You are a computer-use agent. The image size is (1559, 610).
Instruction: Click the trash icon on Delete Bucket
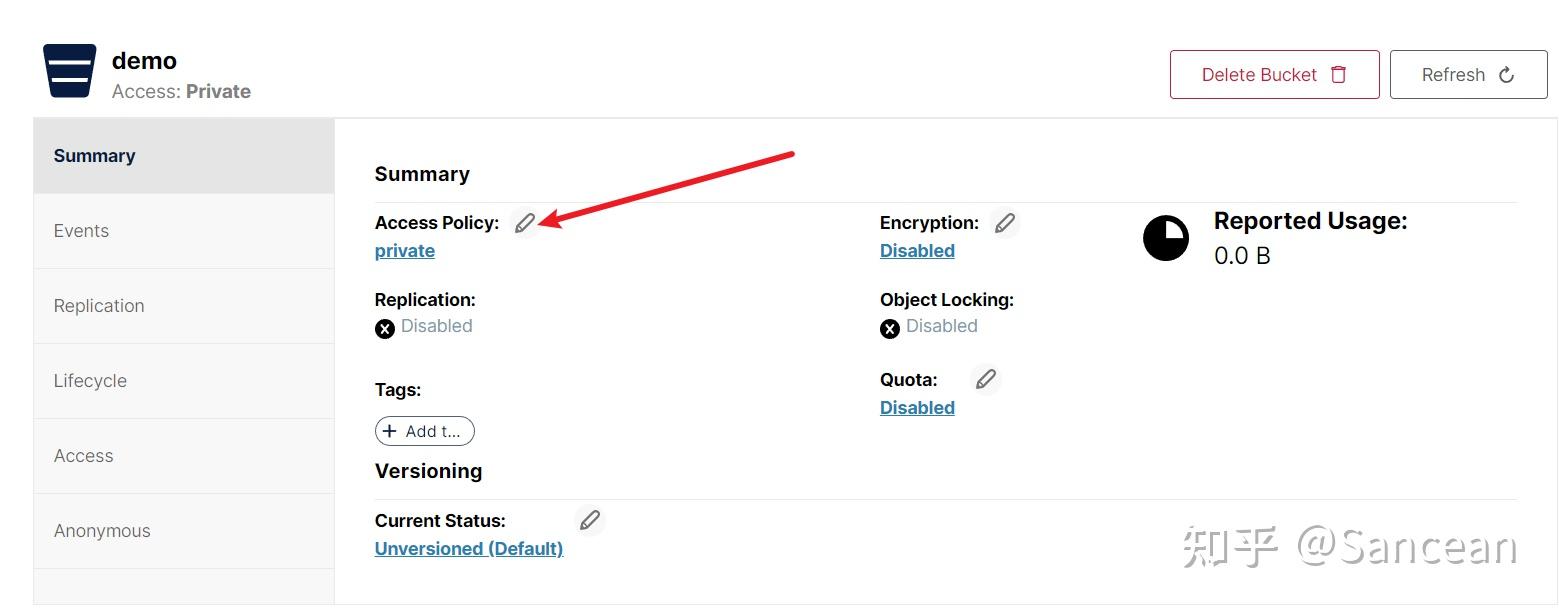click(1340, 74)
